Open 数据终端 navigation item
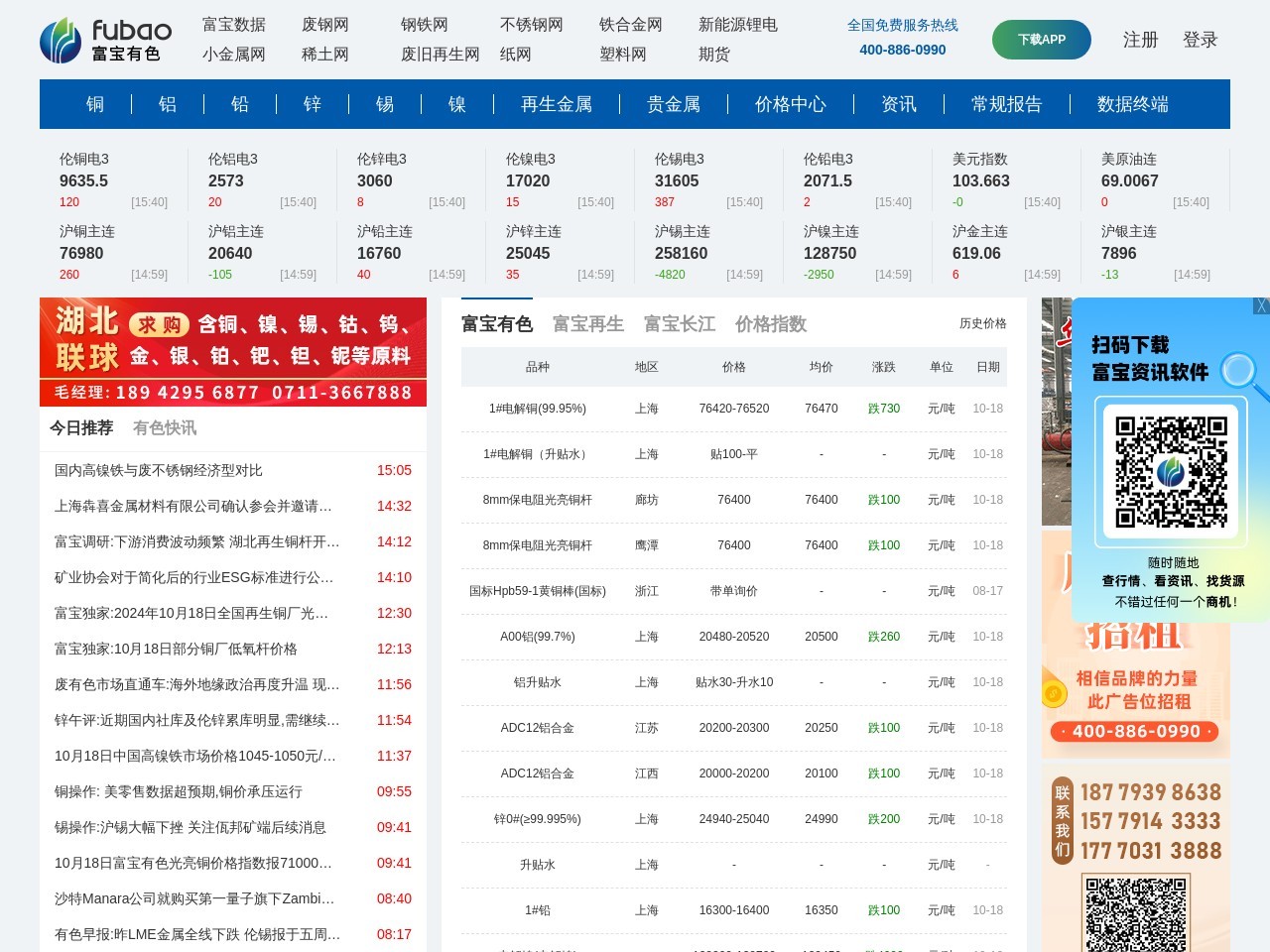 [1132, 104]
